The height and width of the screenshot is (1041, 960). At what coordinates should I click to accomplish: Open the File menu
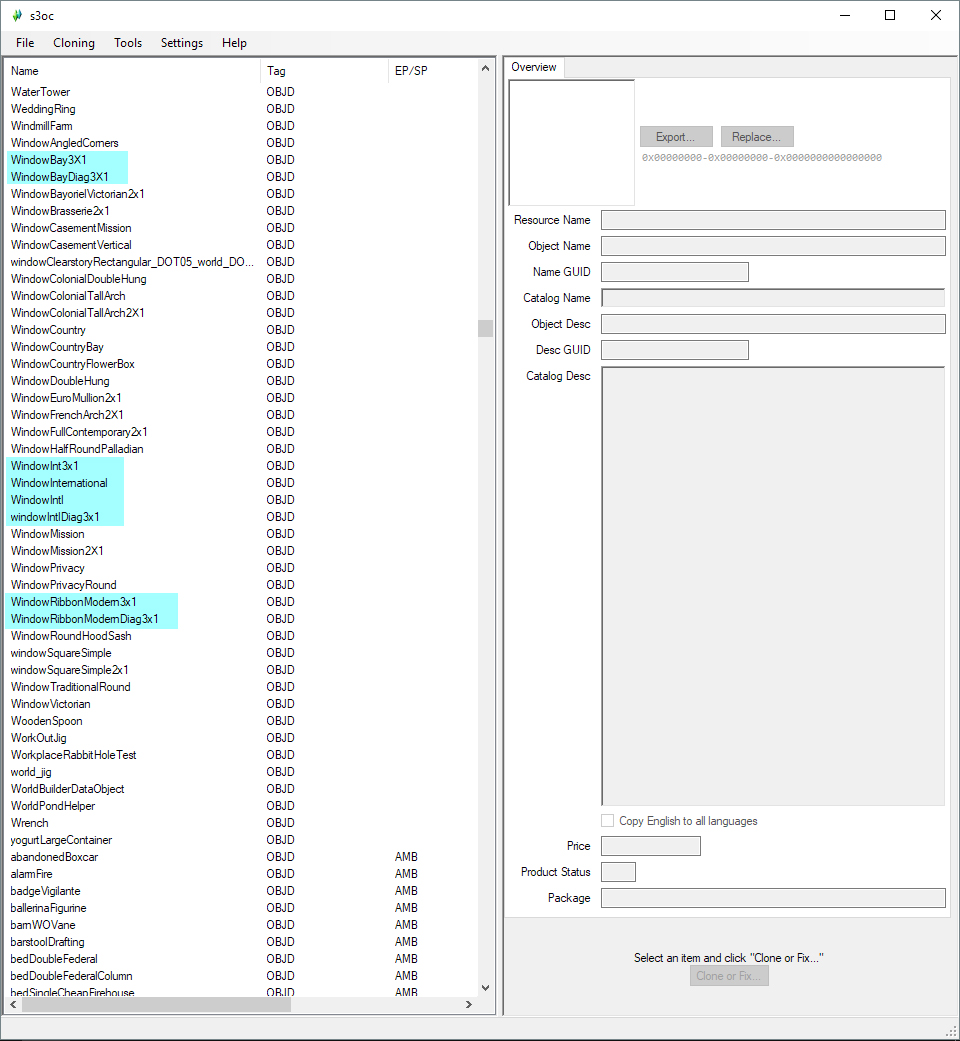(25, 42)
